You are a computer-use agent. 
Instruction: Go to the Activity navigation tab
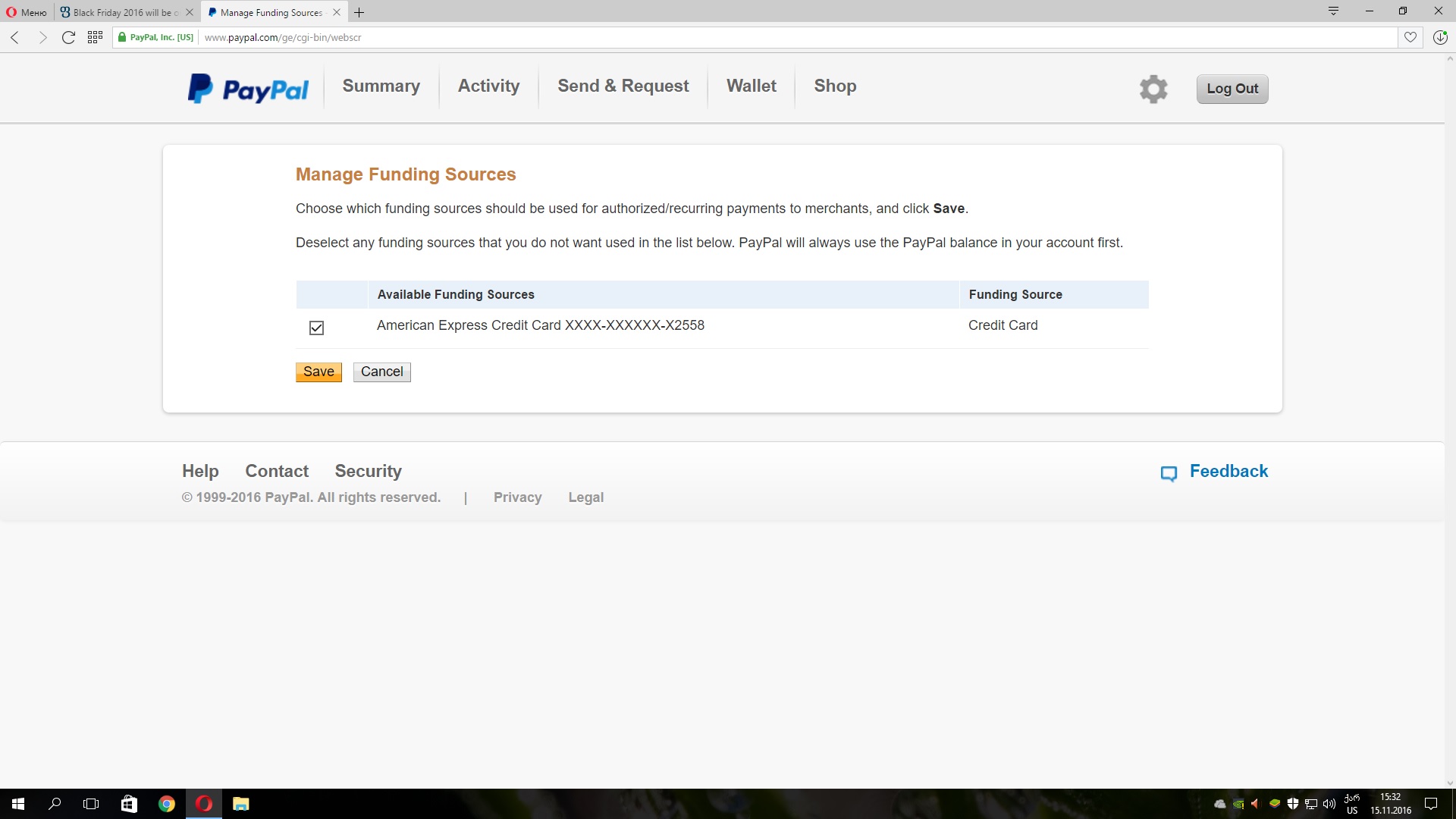488,86
